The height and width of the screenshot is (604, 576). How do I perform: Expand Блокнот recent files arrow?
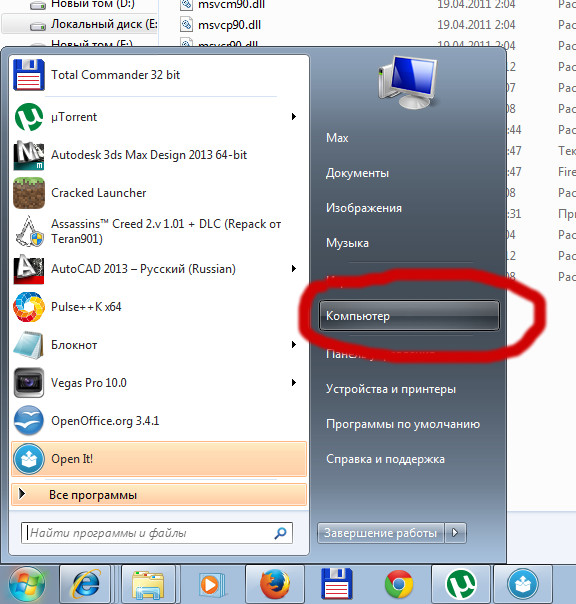click(294, 344)
